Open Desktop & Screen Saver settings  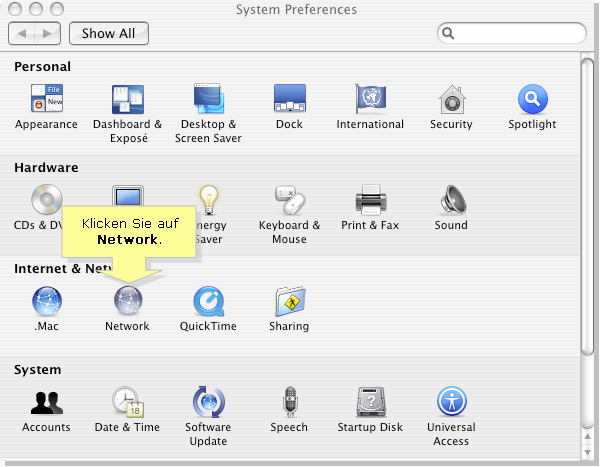209,99
